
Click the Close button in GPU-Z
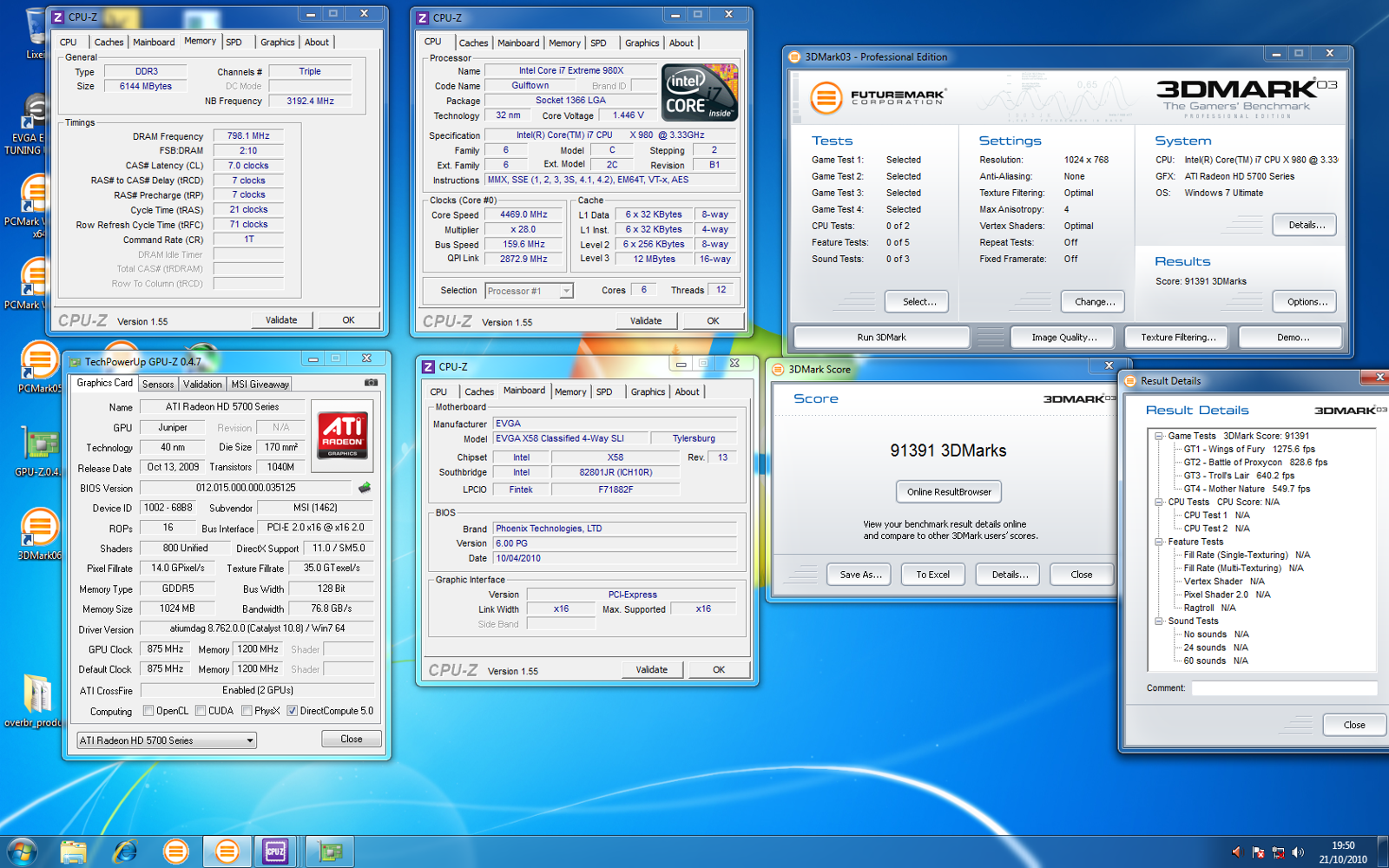point(351,739)
